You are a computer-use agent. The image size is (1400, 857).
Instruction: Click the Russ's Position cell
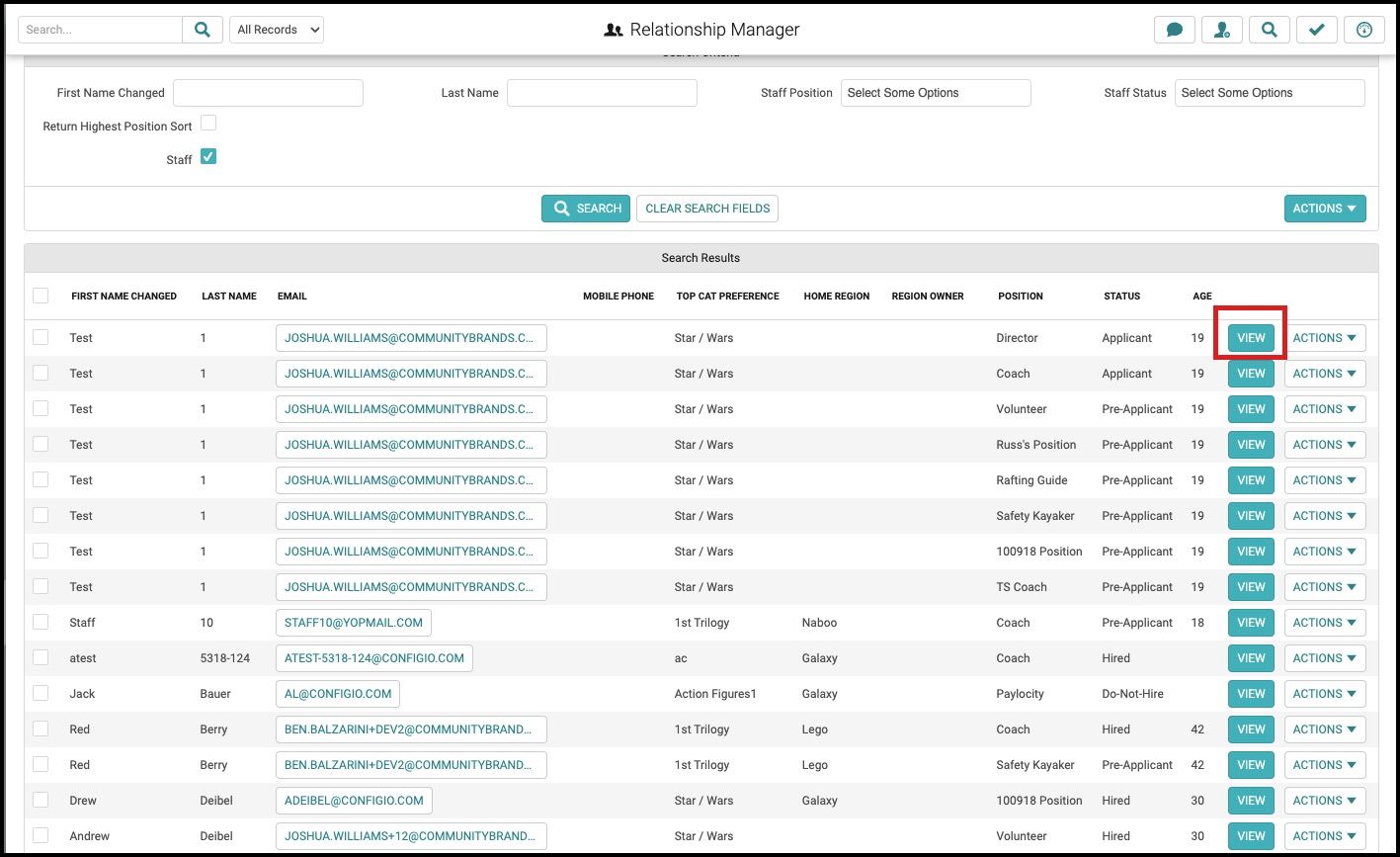point(1036,445)
